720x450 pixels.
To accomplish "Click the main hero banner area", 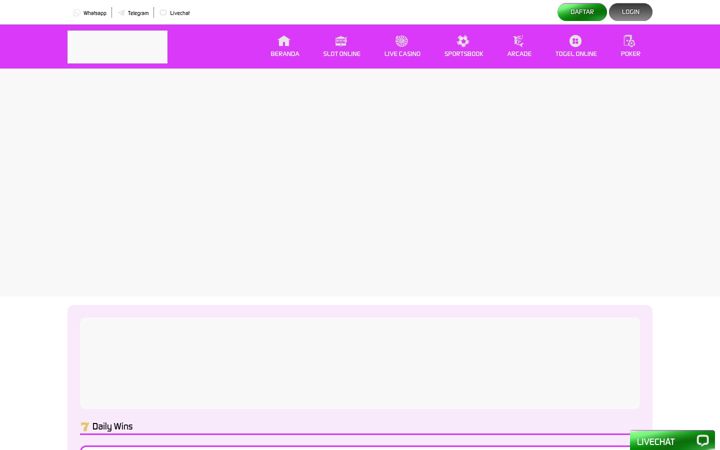I will [x=360, y=182].
